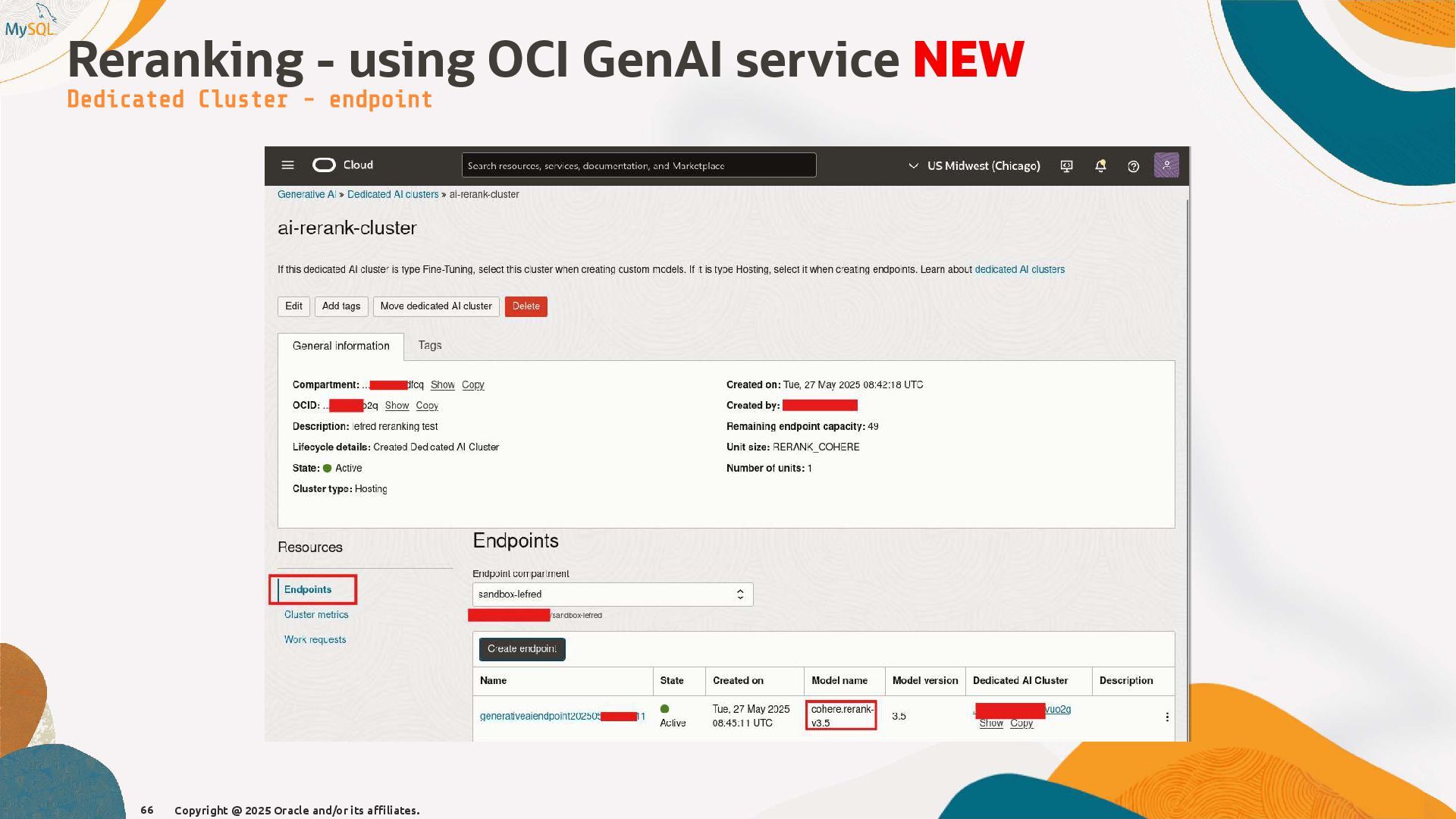
Task: Follow the Dedicated AI clusters breadcrumb link
Action: coord(393,195)
